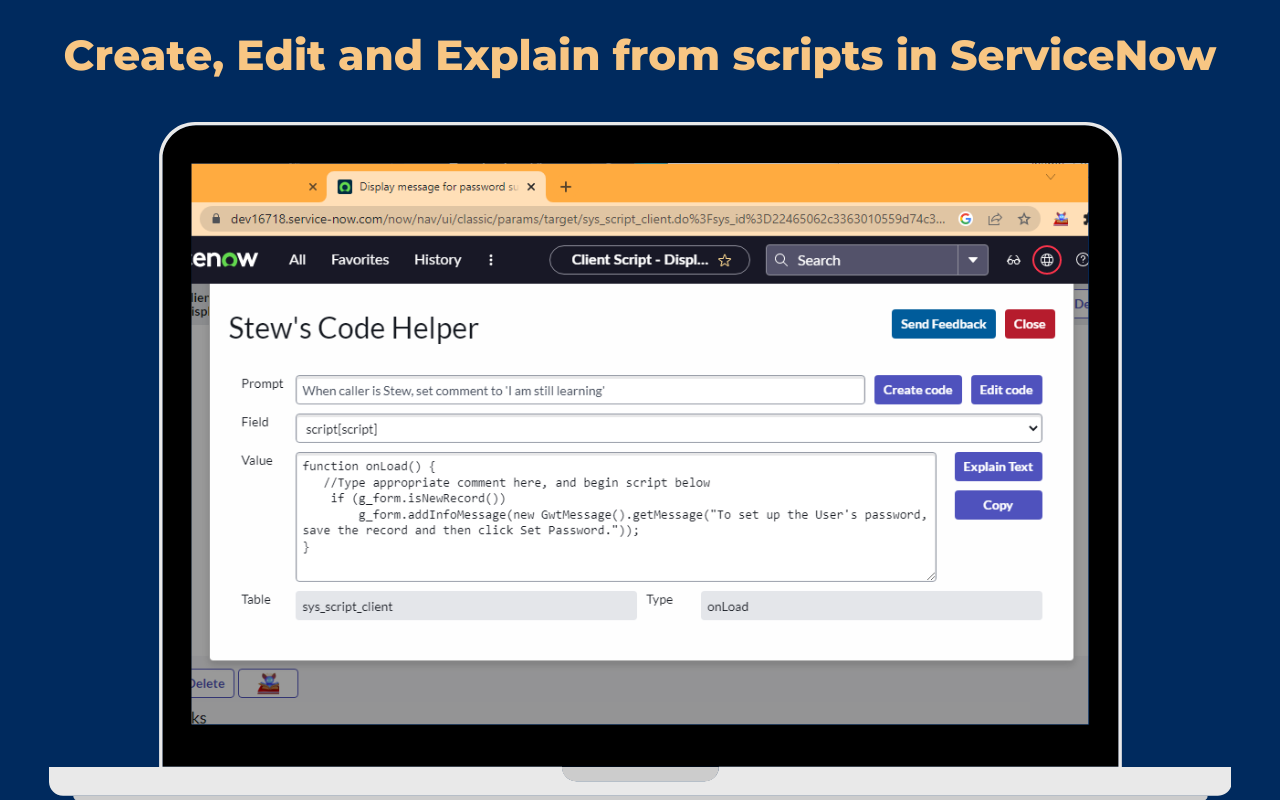Open the Favorites menu
This screenshot has height=800, width=1280.
360,260
